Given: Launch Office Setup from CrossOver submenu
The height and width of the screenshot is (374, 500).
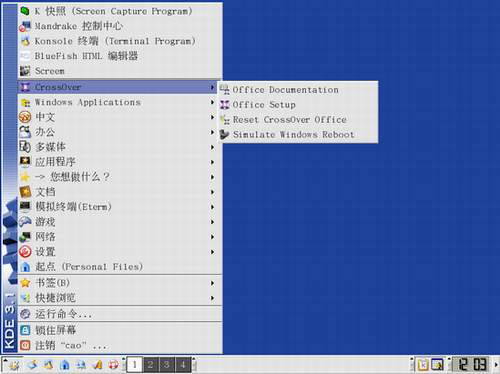Looking at the screenshot, I should (x=298, y=105).
